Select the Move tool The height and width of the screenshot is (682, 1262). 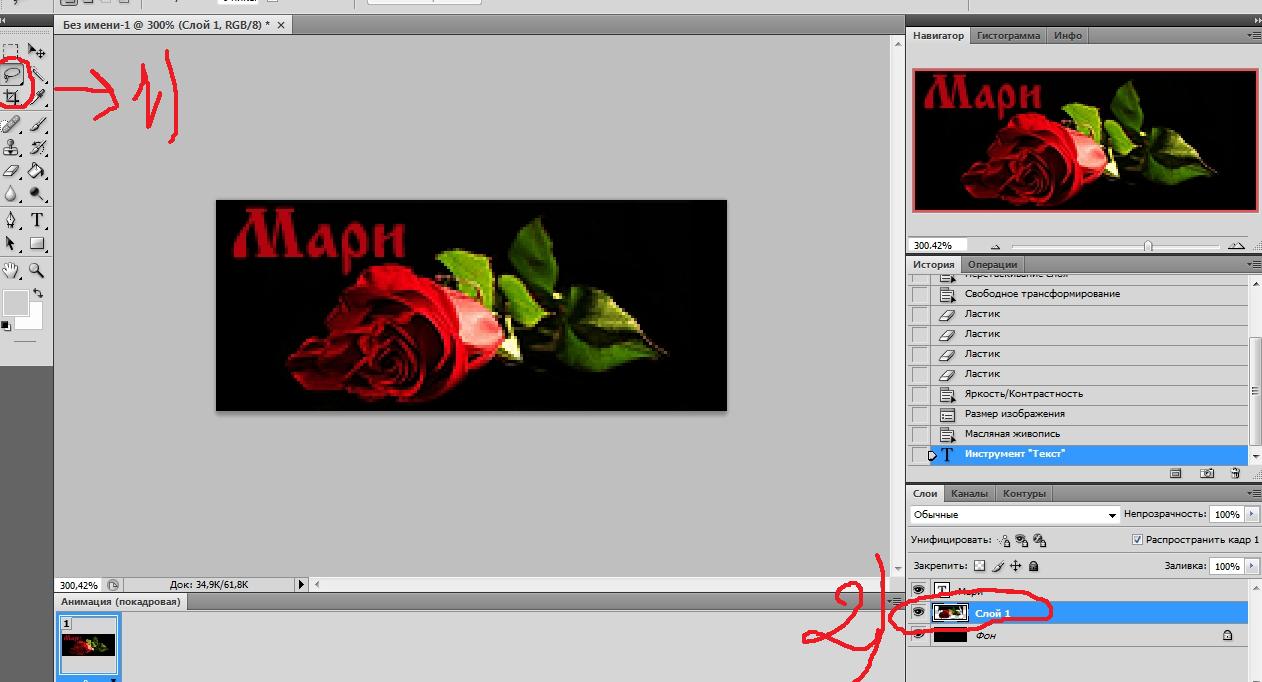[x=37, y=50]
